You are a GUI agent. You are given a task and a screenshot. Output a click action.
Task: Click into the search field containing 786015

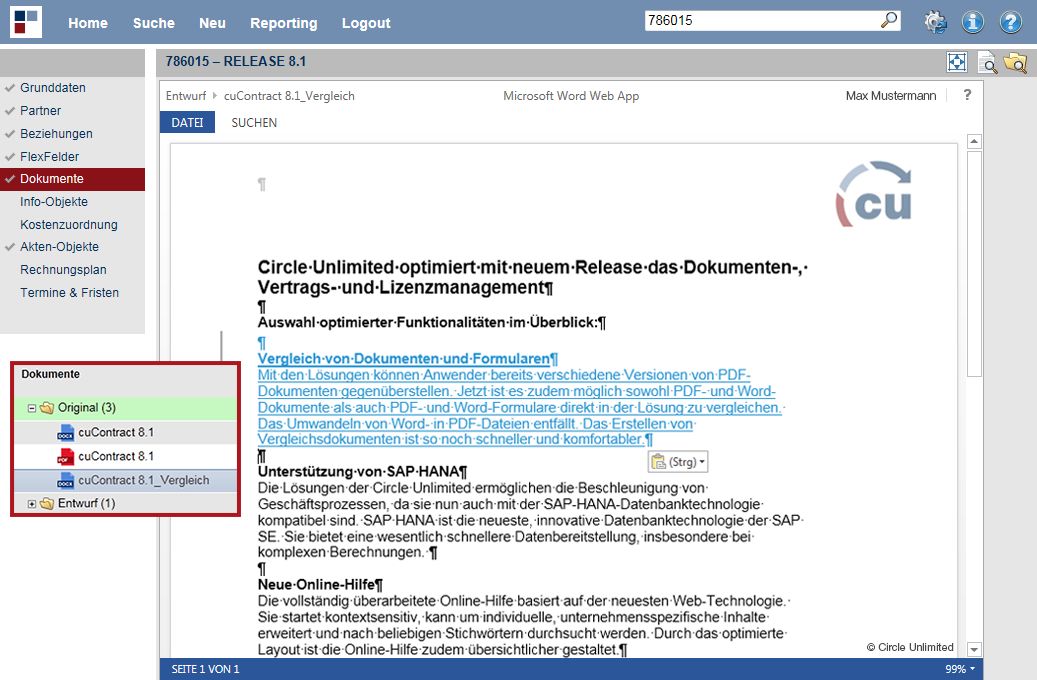point(760,21)
